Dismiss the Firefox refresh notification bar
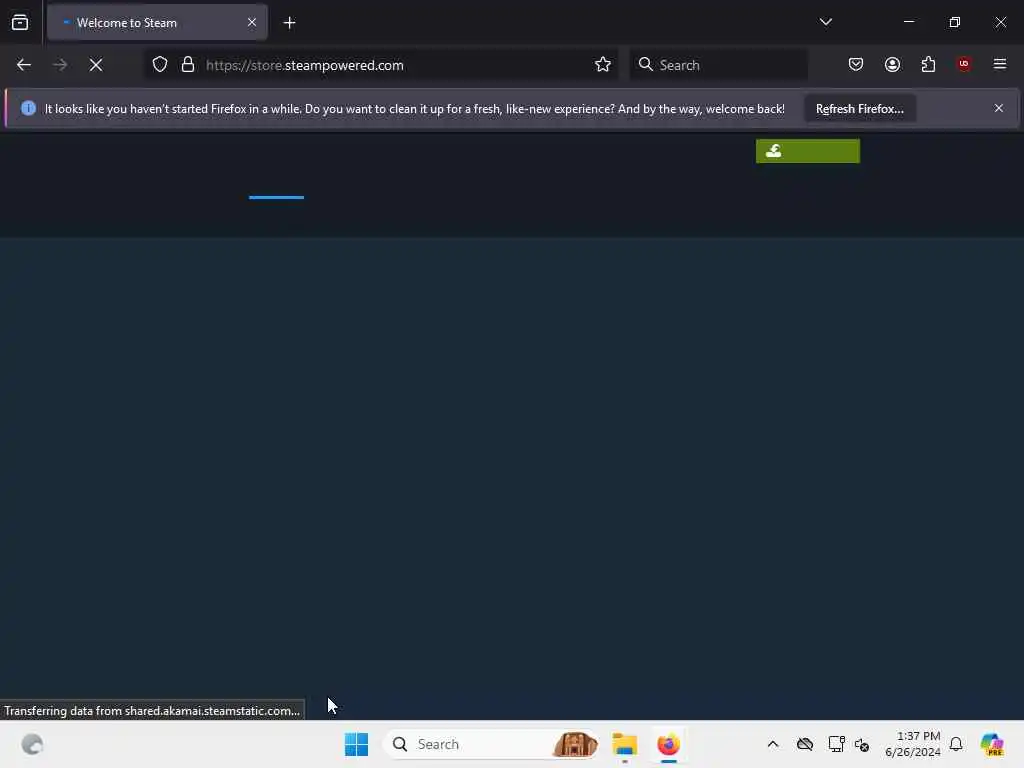The height and width of the screenshot is (768, 1024). point(999,108)
